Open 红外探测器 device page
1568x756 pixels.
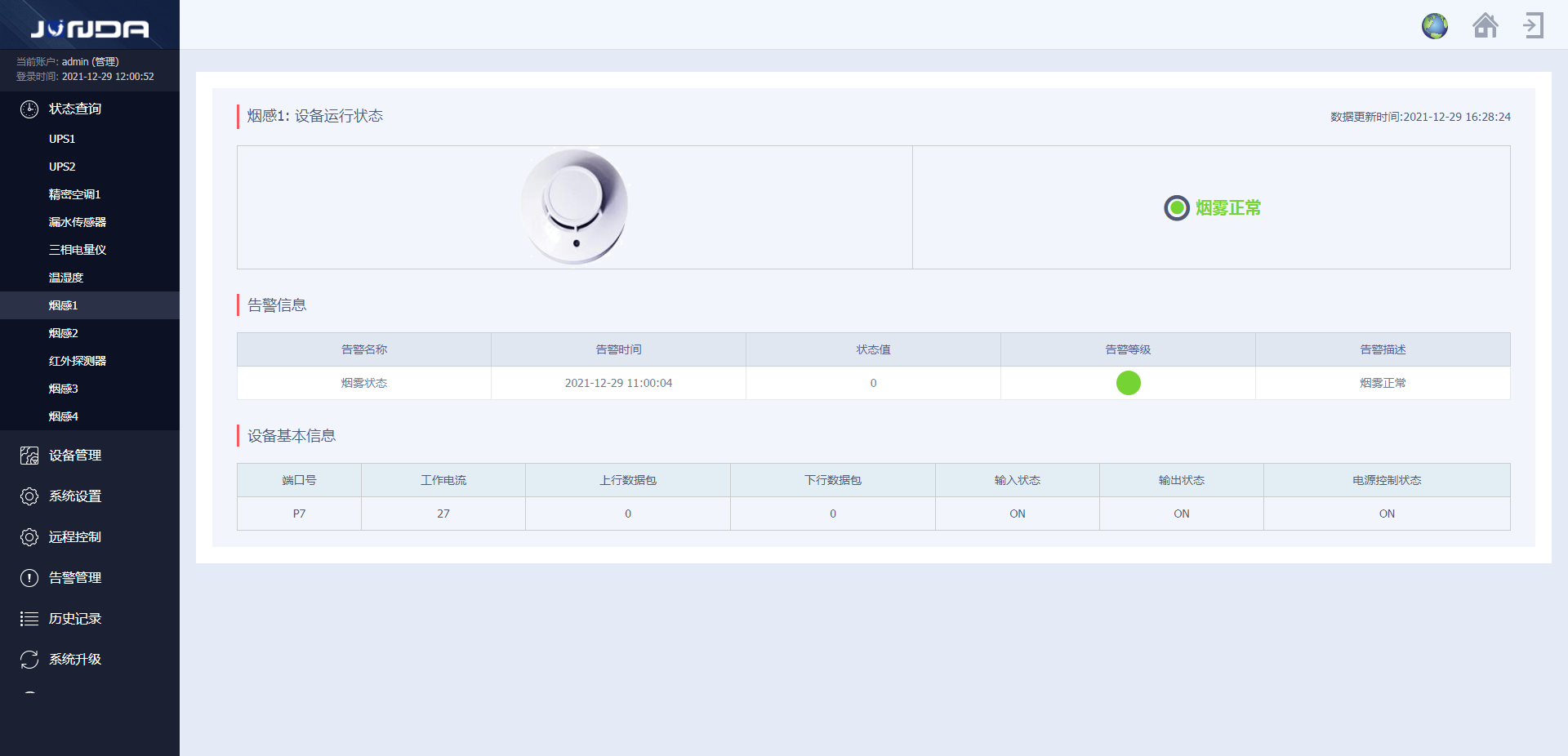tap(77, 361)
